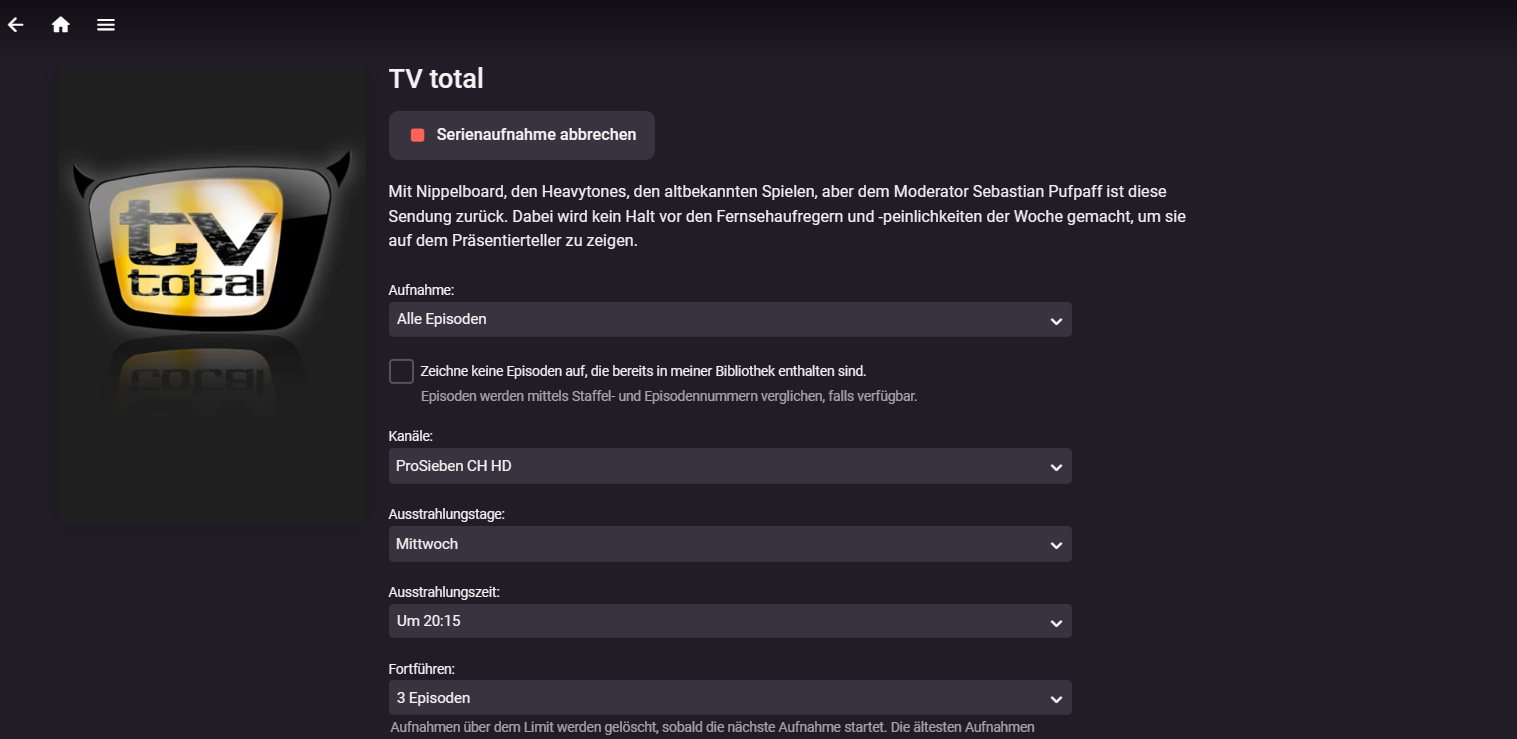
Task: Click the TV total poster image
Action: pyautogui.click(x=212, y=295)
